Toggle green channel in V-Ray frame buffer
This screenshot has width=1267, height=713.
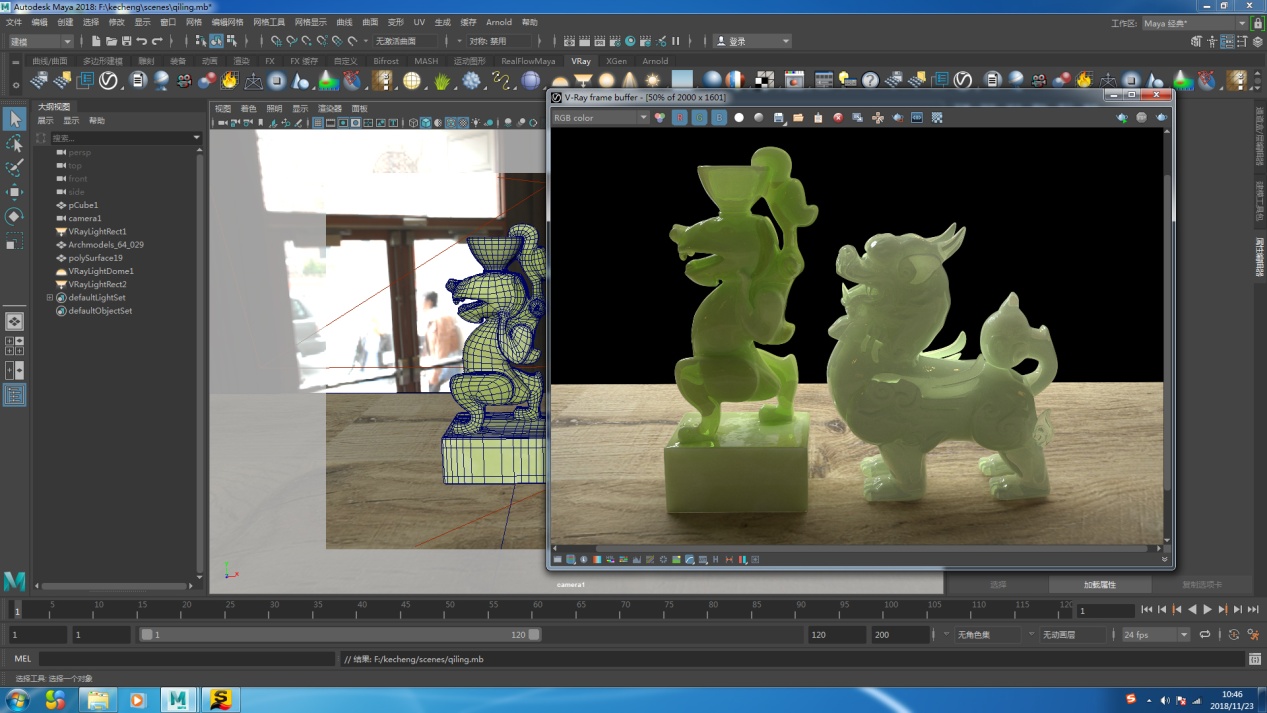(699, 118)
